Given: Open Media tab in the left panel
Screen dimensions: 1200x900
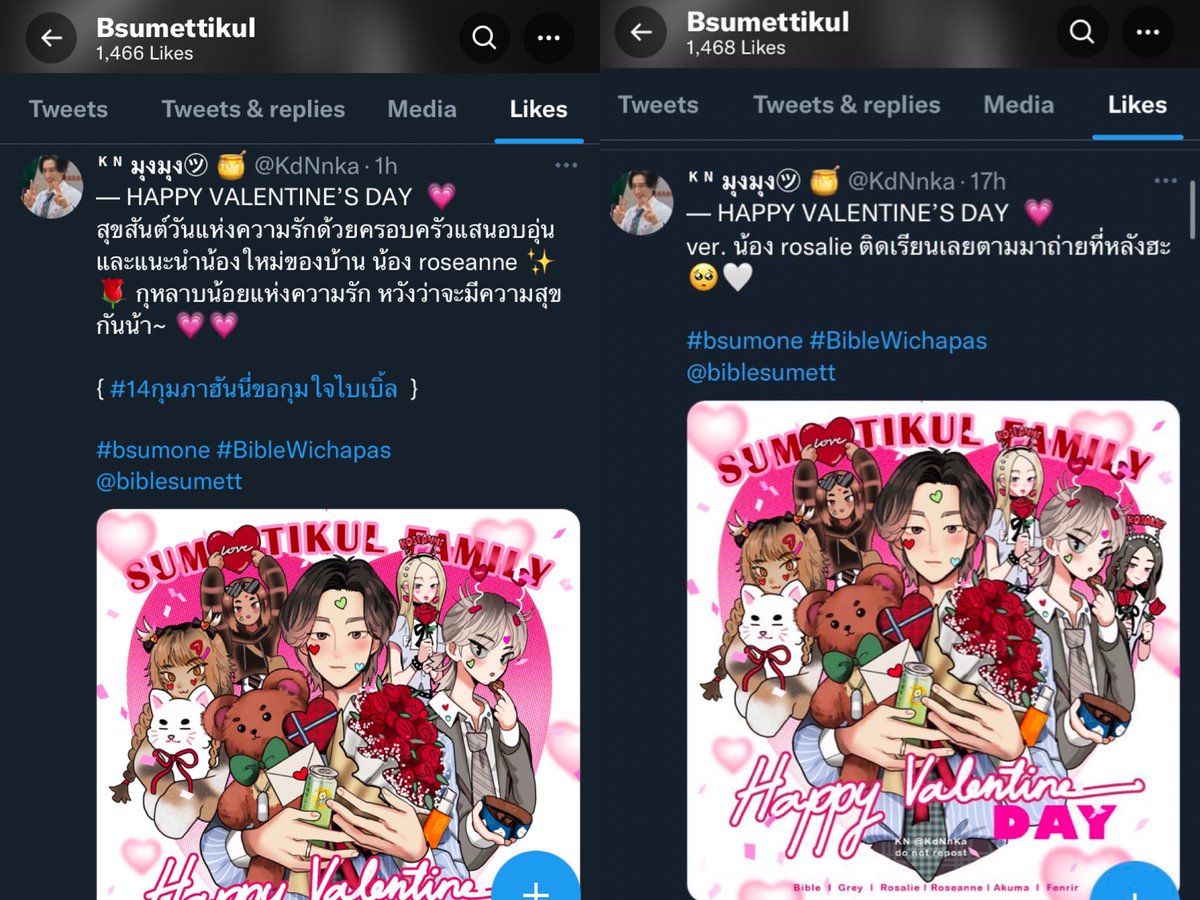Looking at the screenshot, I should point(422,109).
